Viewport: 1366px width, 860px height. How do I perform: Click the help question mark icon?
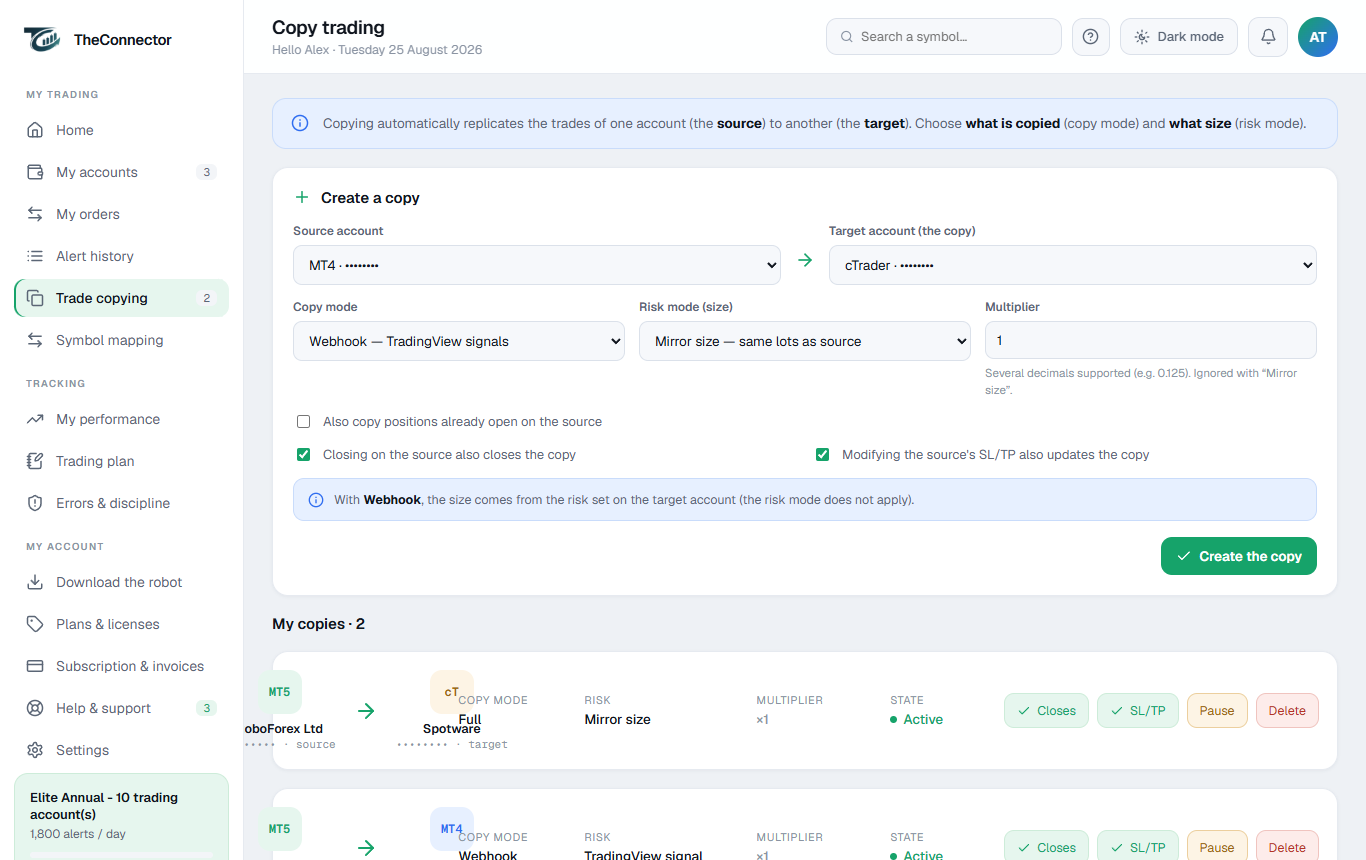[1091, 37]
